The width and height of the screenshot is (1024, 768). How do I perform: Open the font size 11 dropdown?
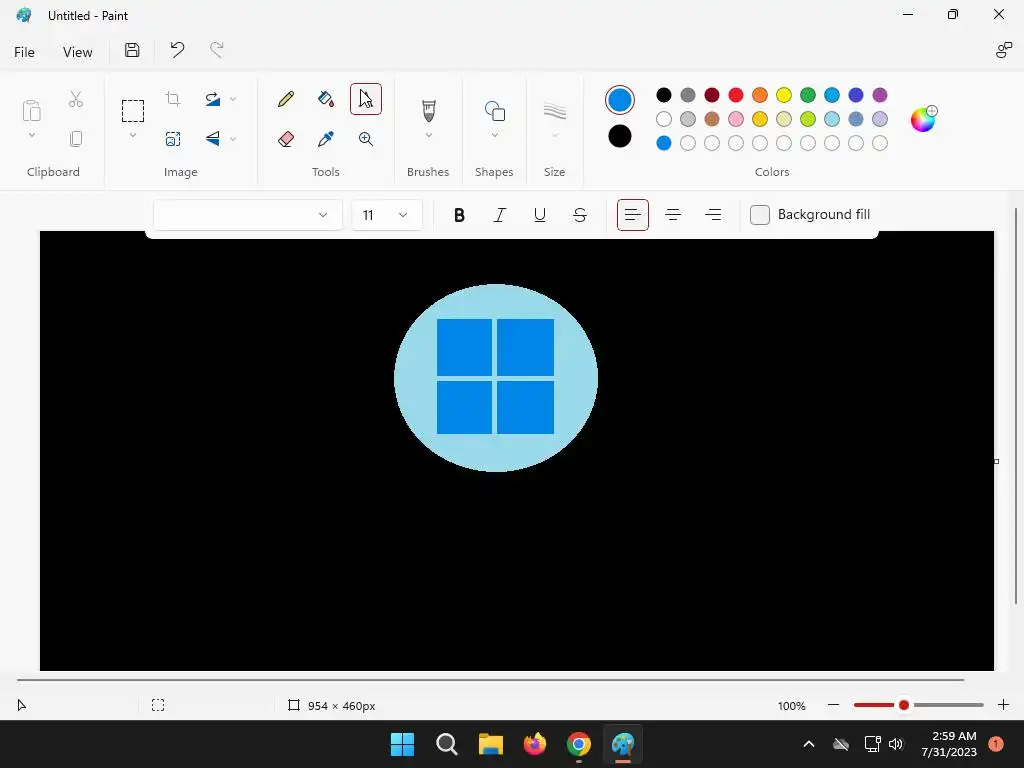tap(387, 215)
